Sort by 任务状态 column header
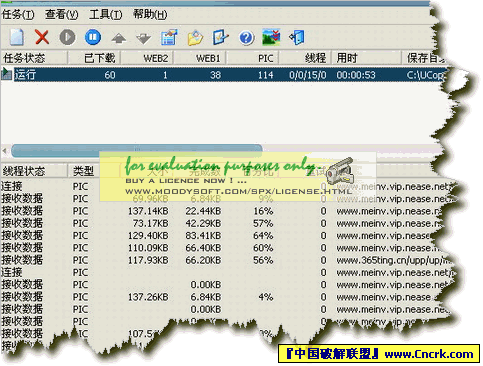This screenshot has height=366, width=483. click(34, 58)
